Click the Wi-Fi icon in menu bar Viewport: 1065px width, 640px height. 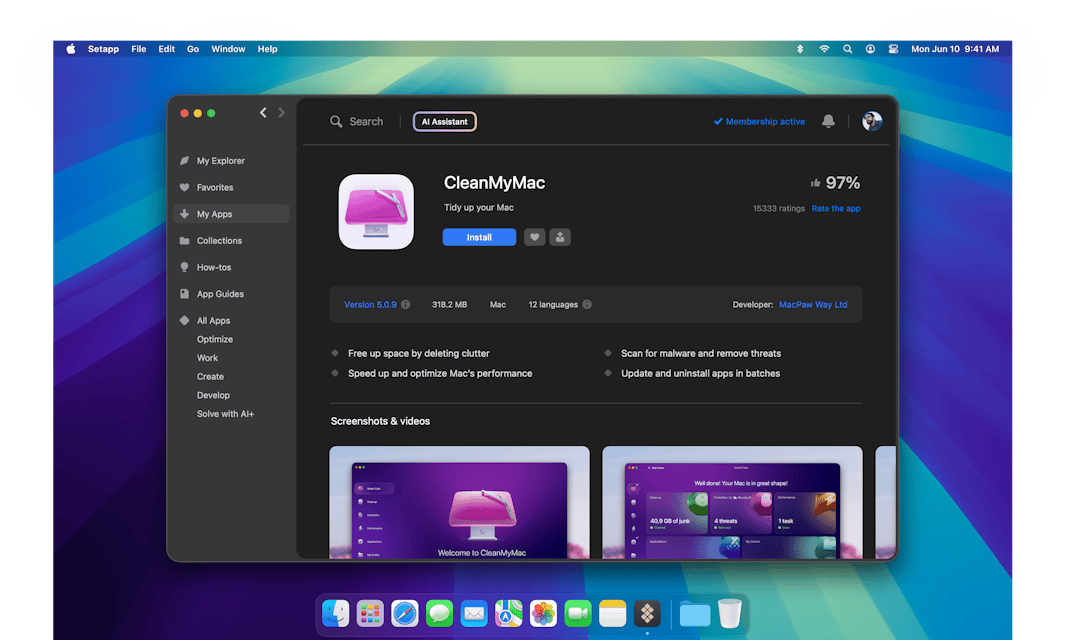tap(824, 49)
